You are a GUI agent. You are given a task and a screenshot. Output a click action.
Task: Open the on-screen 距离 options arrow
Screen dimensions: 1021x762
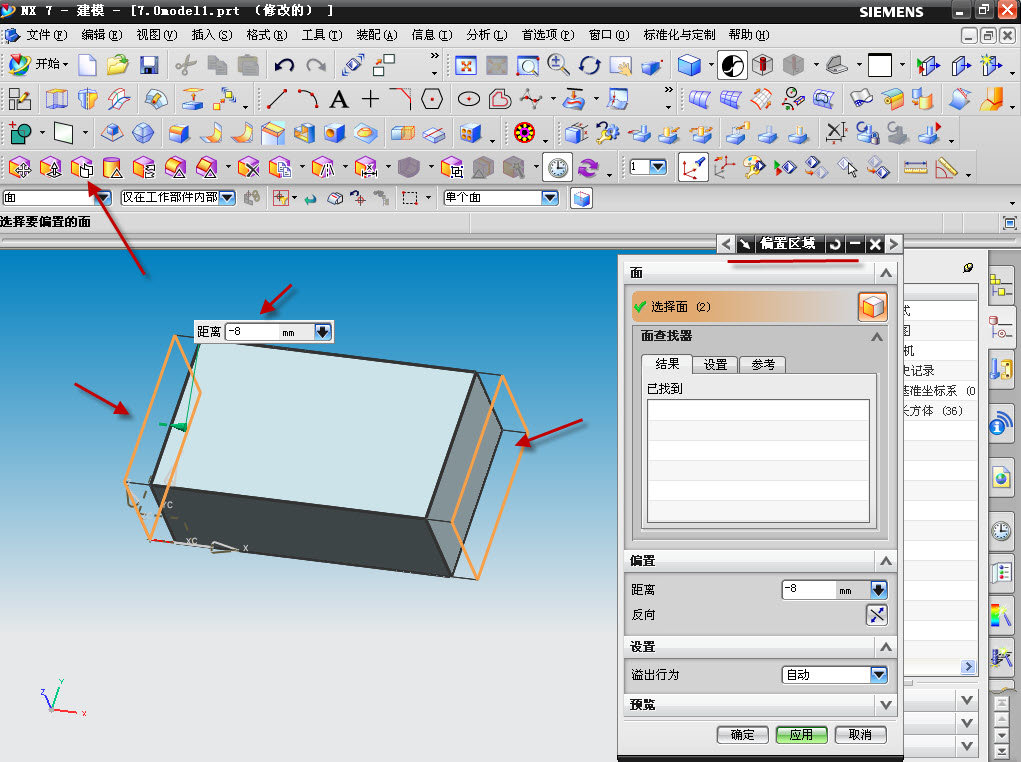pyautogui.click(x=323, y=332)
